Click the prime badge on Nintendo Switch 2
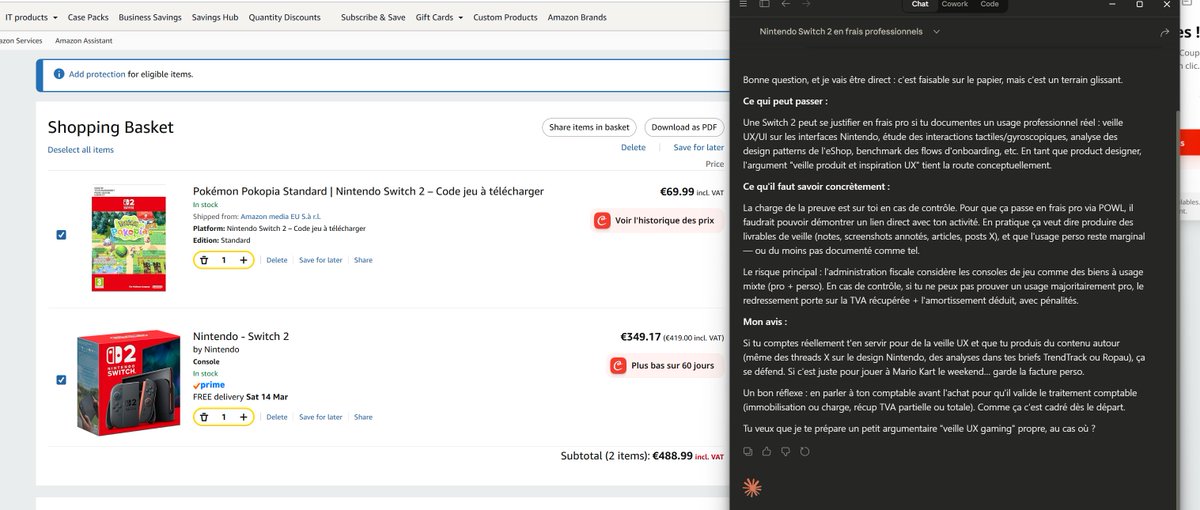The image size is (1200, 510). click(x=208, y=384)
